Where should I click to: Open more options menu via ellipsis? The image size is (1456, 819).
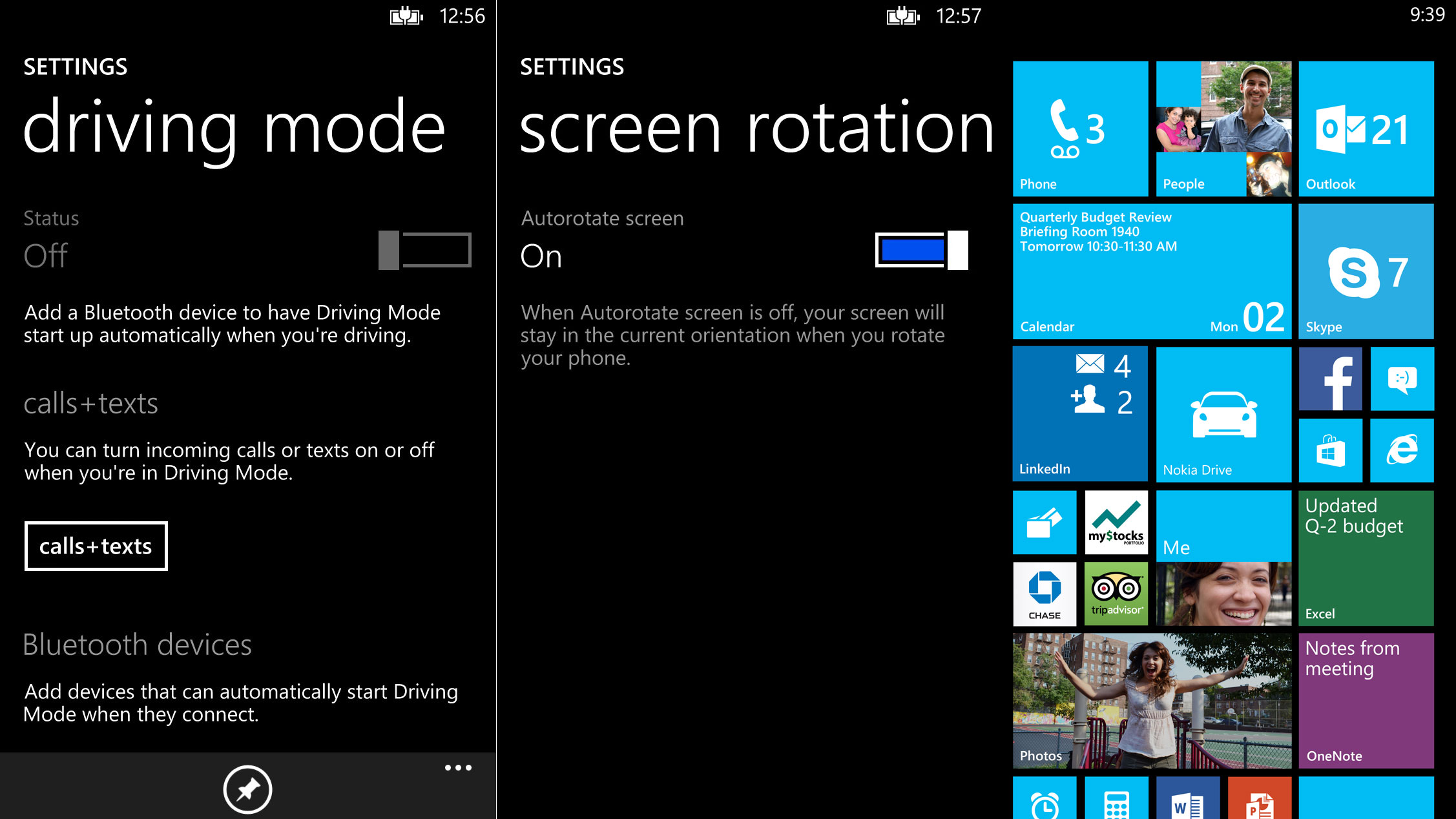[x=458, y=768]
